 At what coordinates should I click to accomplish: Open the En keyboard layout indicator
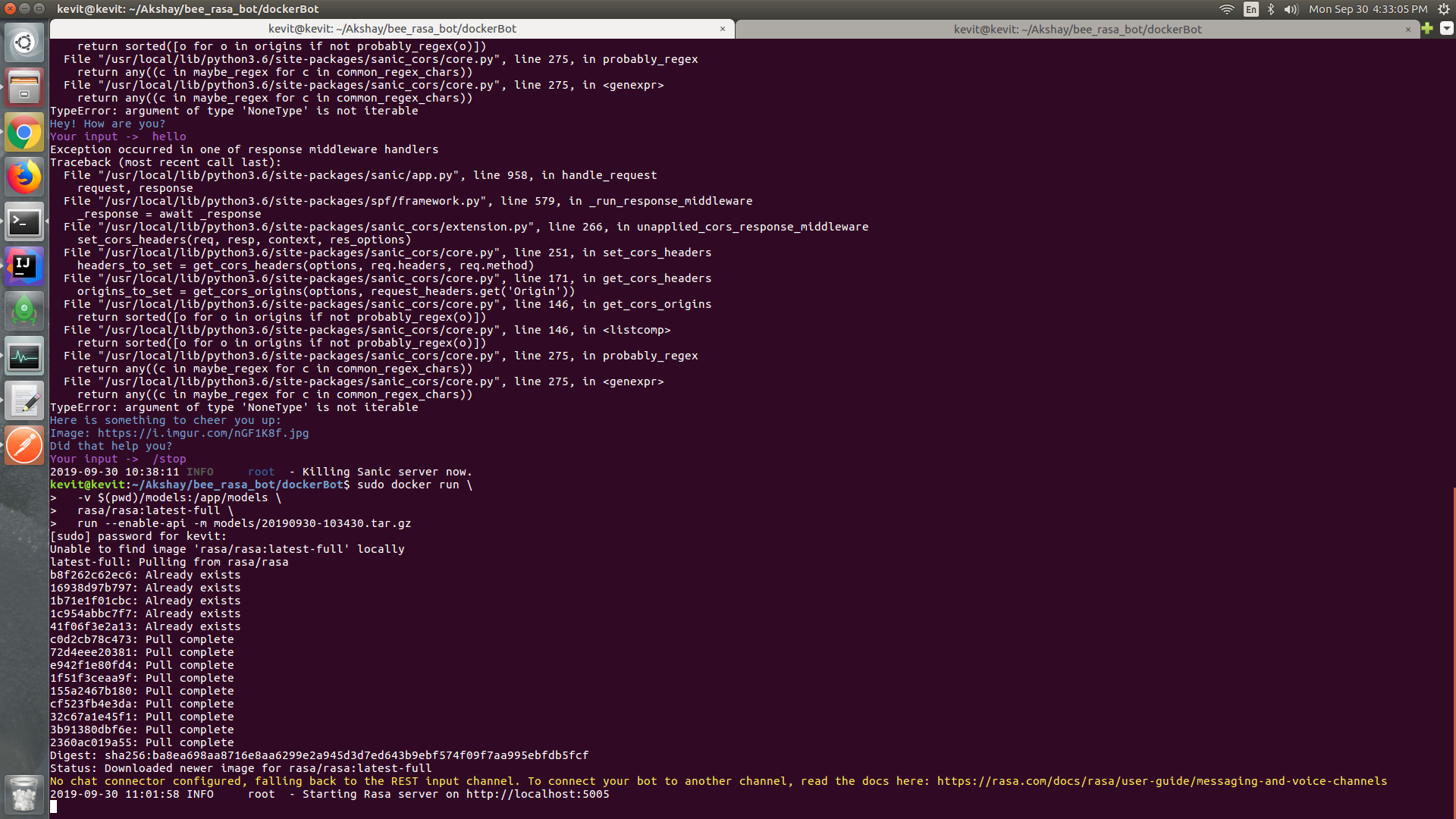1250,9
